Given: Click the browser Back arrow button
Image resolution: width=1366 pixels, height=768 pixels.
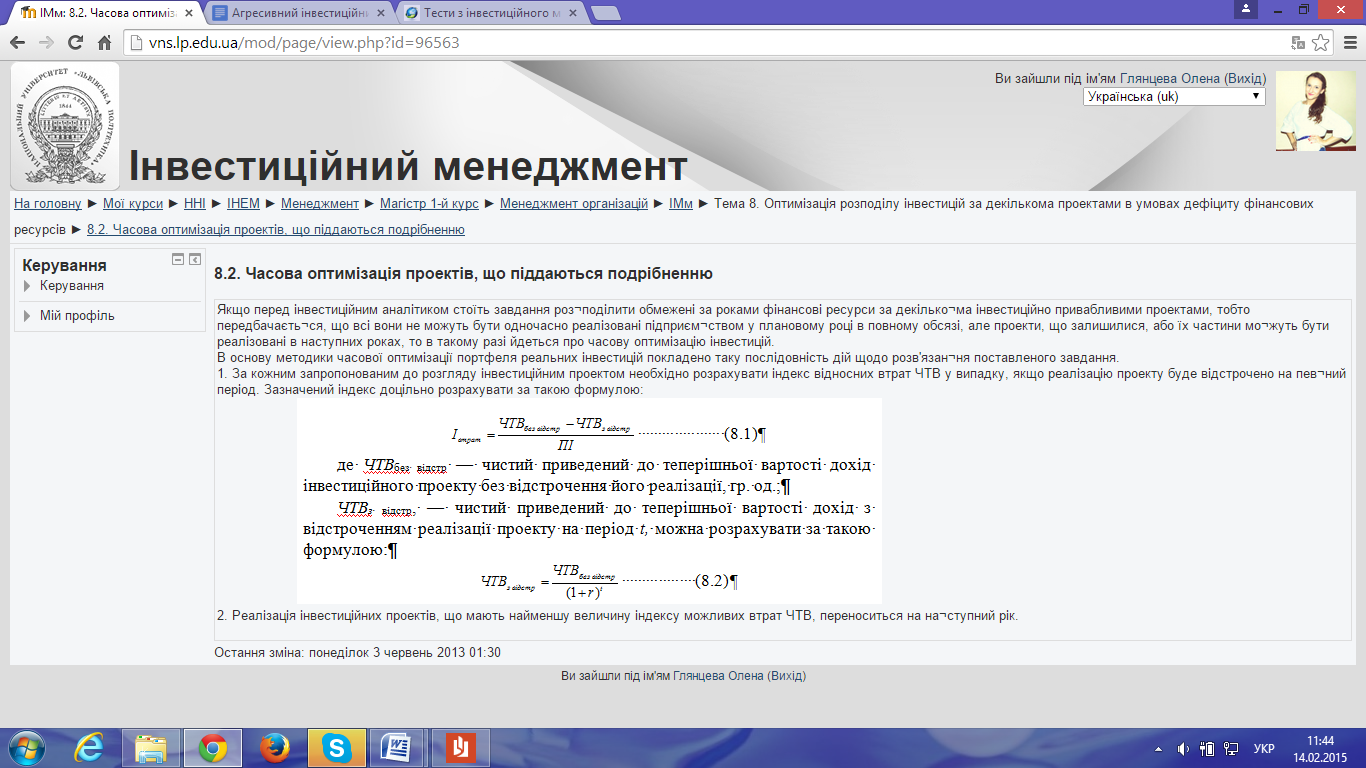Looking at the screenshot, I should click(x=17, y=43).
